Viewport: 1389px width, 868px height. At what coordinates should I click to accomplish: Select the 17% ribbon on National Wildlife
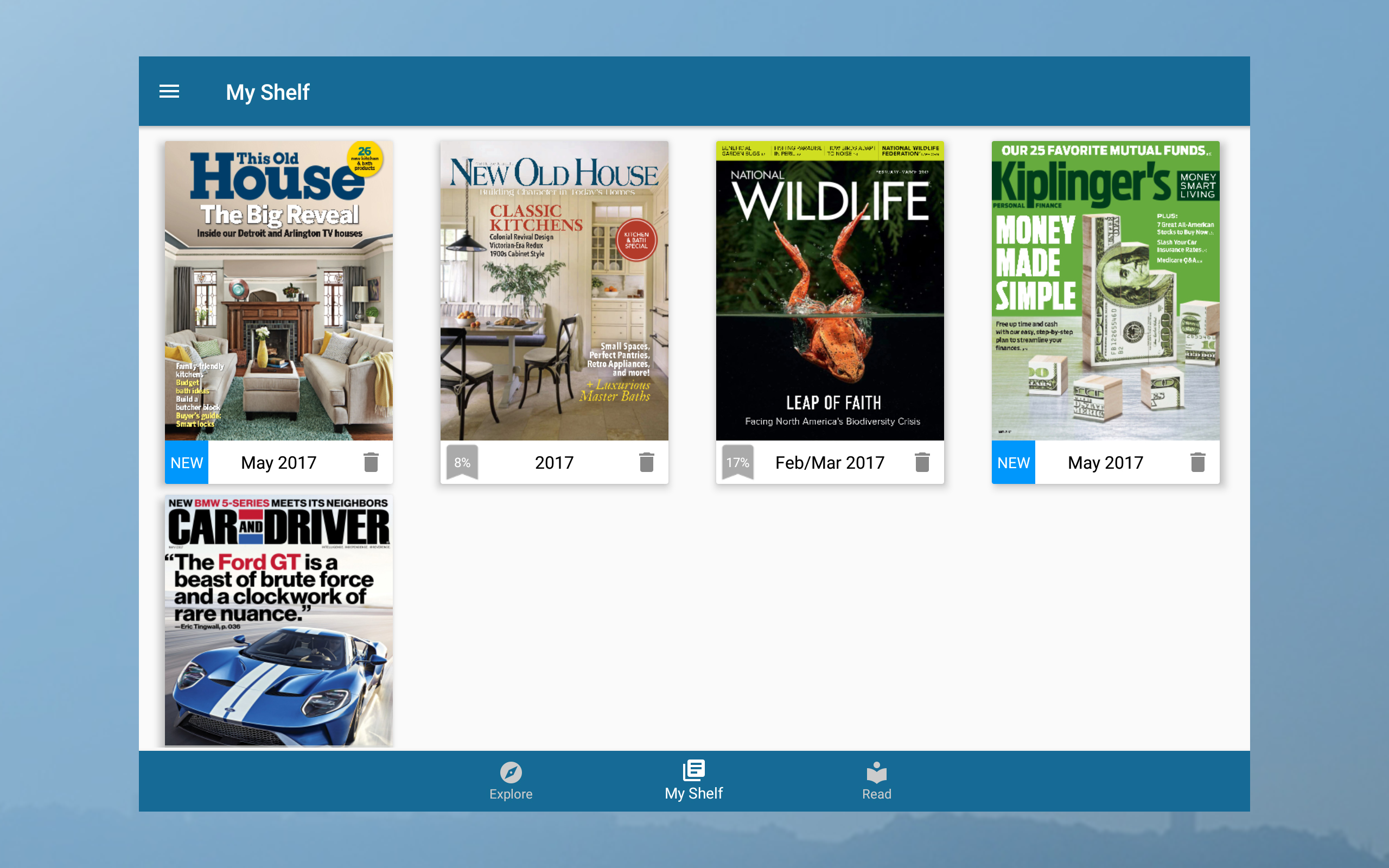pyautogui.click(x=737, y=461)
